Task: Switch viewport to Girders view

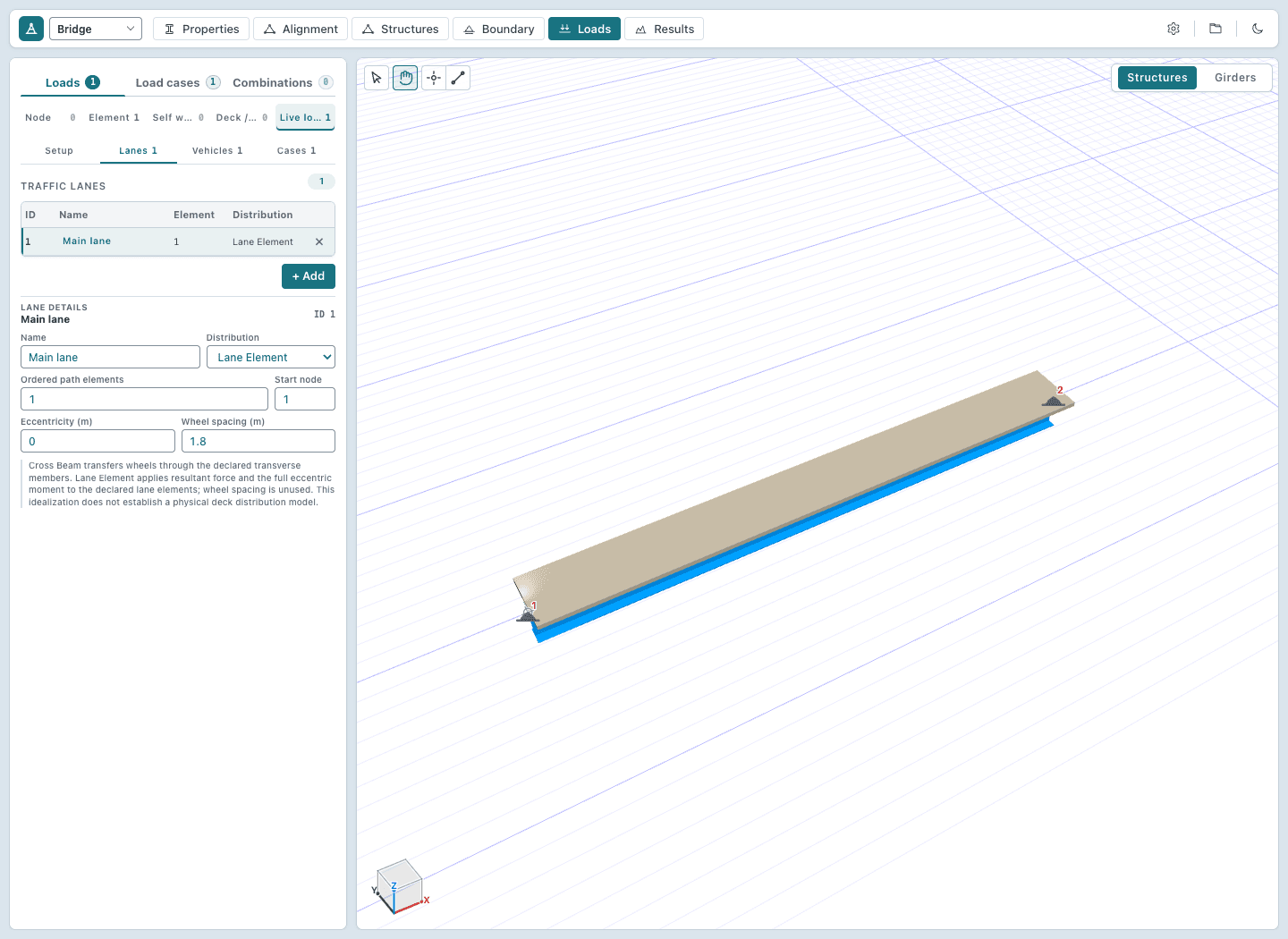Action: (x=1235, y=78)
